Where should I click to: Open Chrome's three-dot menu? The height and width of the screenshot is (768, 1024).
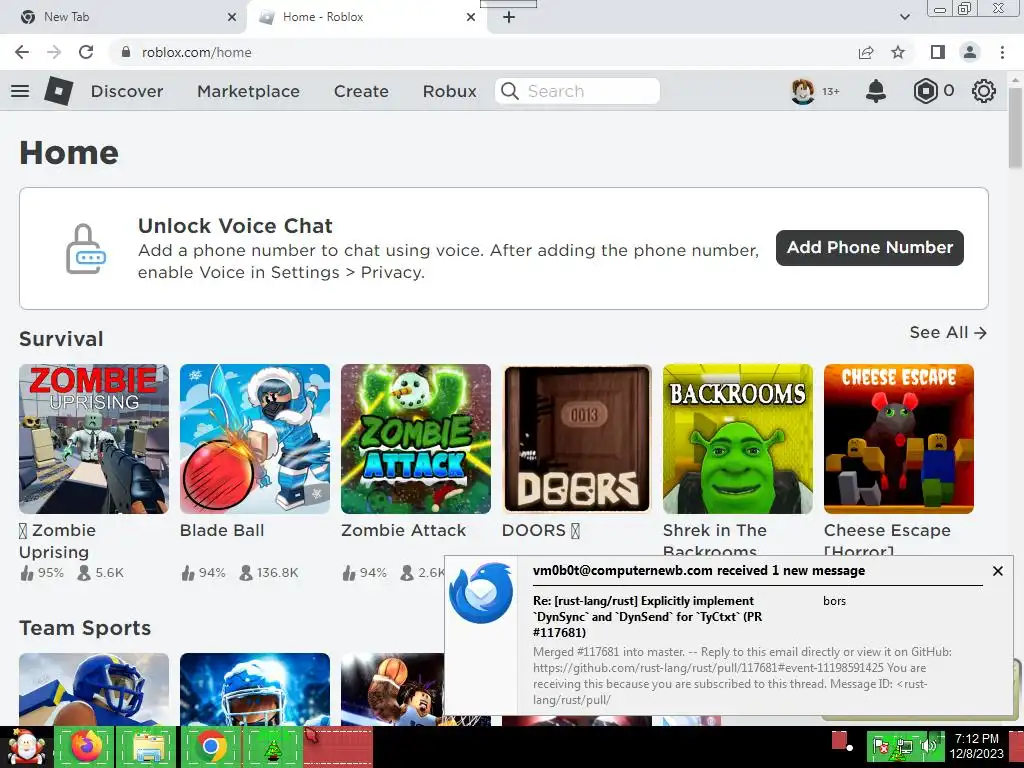pyautogui.click(x=1002, y=52)
